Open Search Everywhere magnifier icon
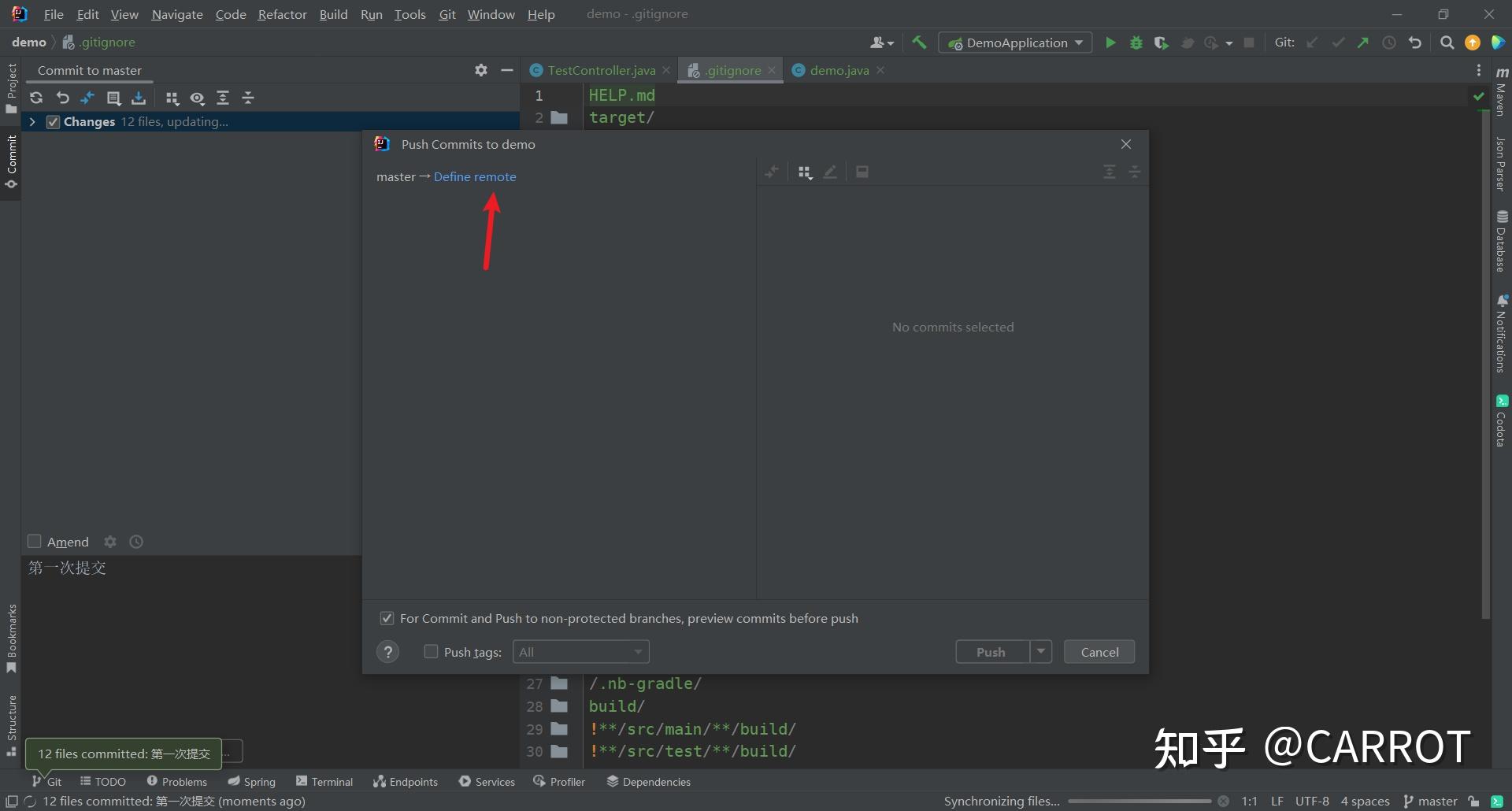 click(1447, 43)
